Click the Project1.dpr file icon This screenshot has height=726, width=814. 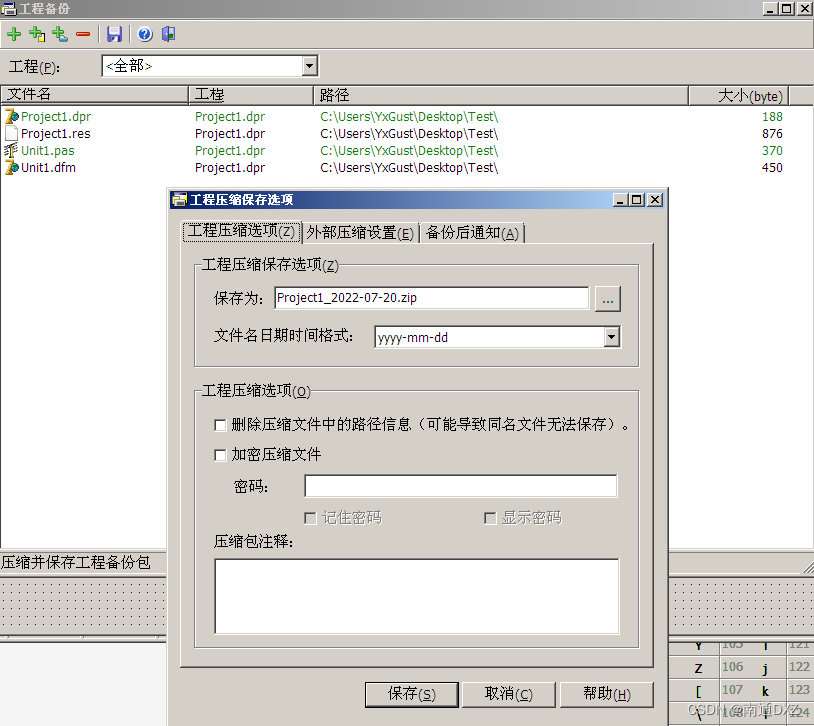[x=11, y=116]
